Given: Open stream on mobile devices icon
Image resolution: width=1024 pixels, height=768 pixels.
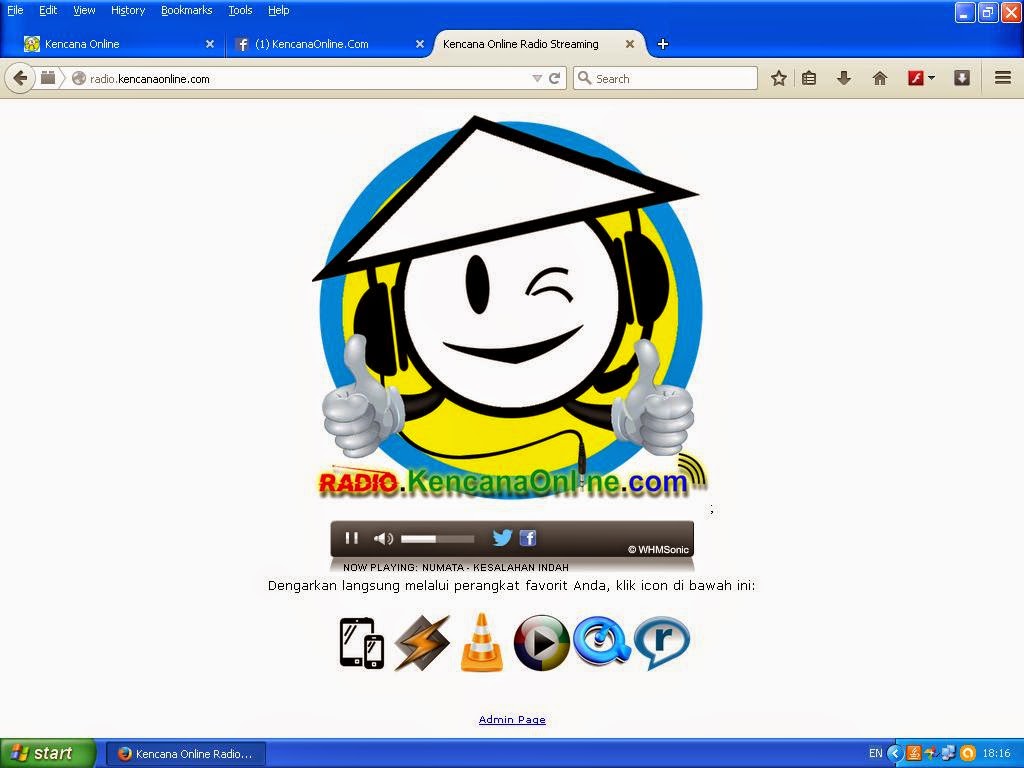Looking at the screenshot, I should pos(362,643).
